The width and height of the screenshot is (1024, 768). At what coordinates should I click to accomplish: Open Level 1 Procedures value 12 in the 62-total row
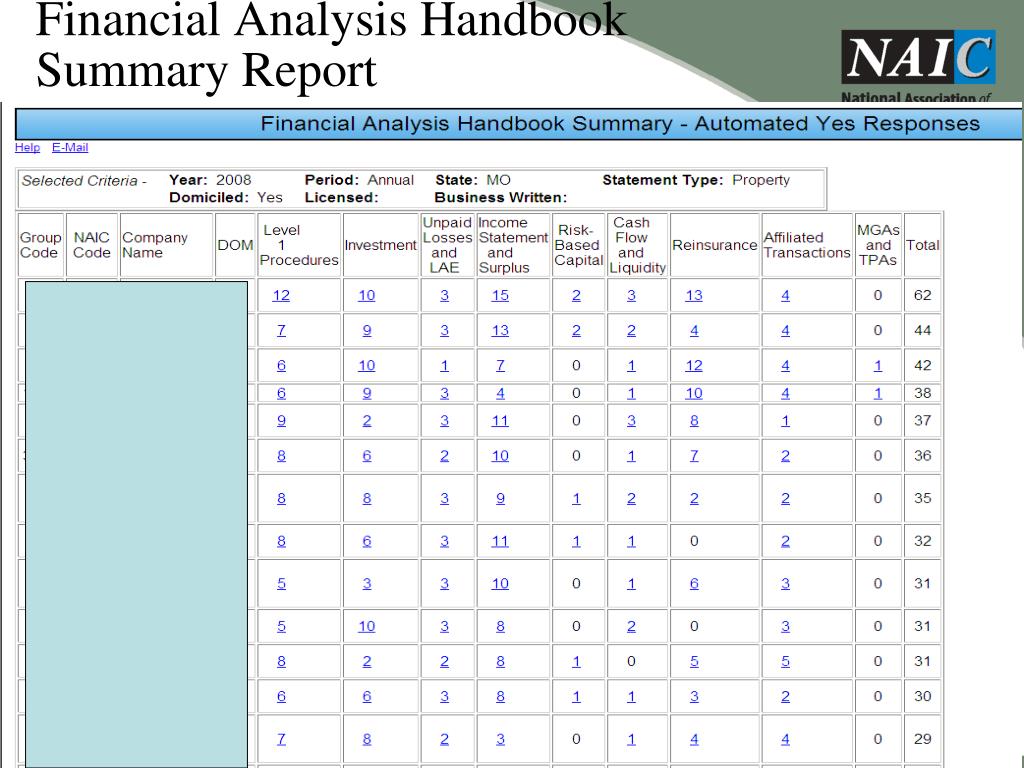(x=281, y=295)
